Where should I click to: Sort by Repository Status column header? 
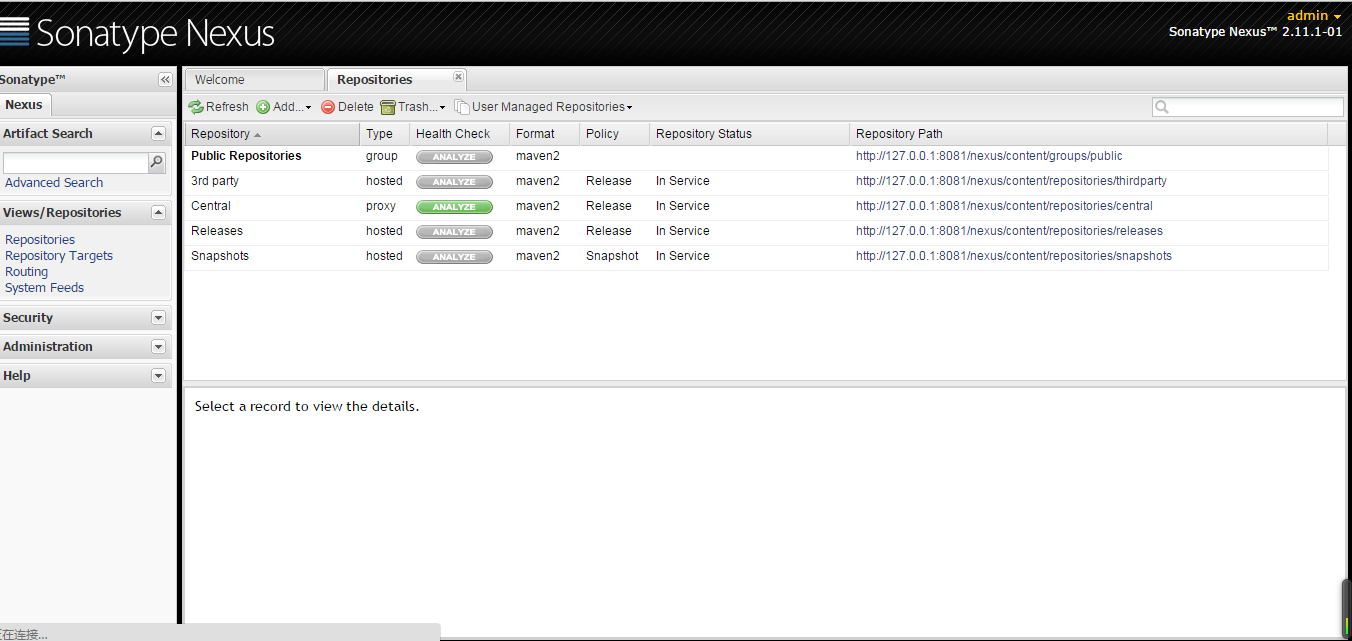(749, 134)
